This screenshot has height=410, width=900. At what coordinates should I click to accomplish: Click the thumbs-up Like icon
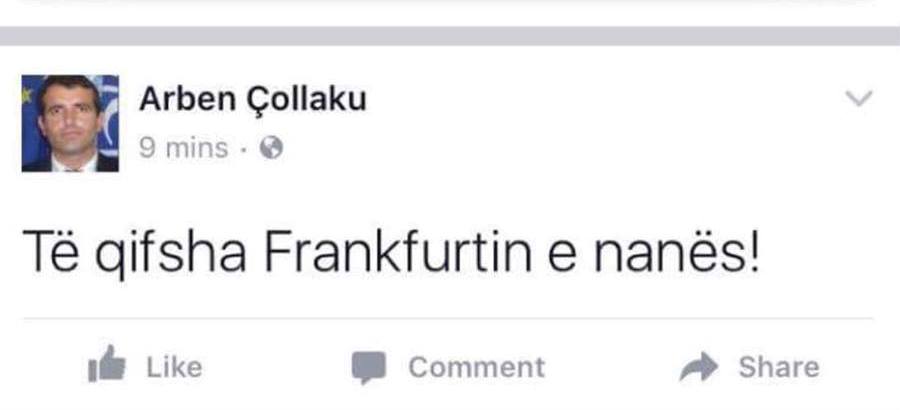point(106,368)
